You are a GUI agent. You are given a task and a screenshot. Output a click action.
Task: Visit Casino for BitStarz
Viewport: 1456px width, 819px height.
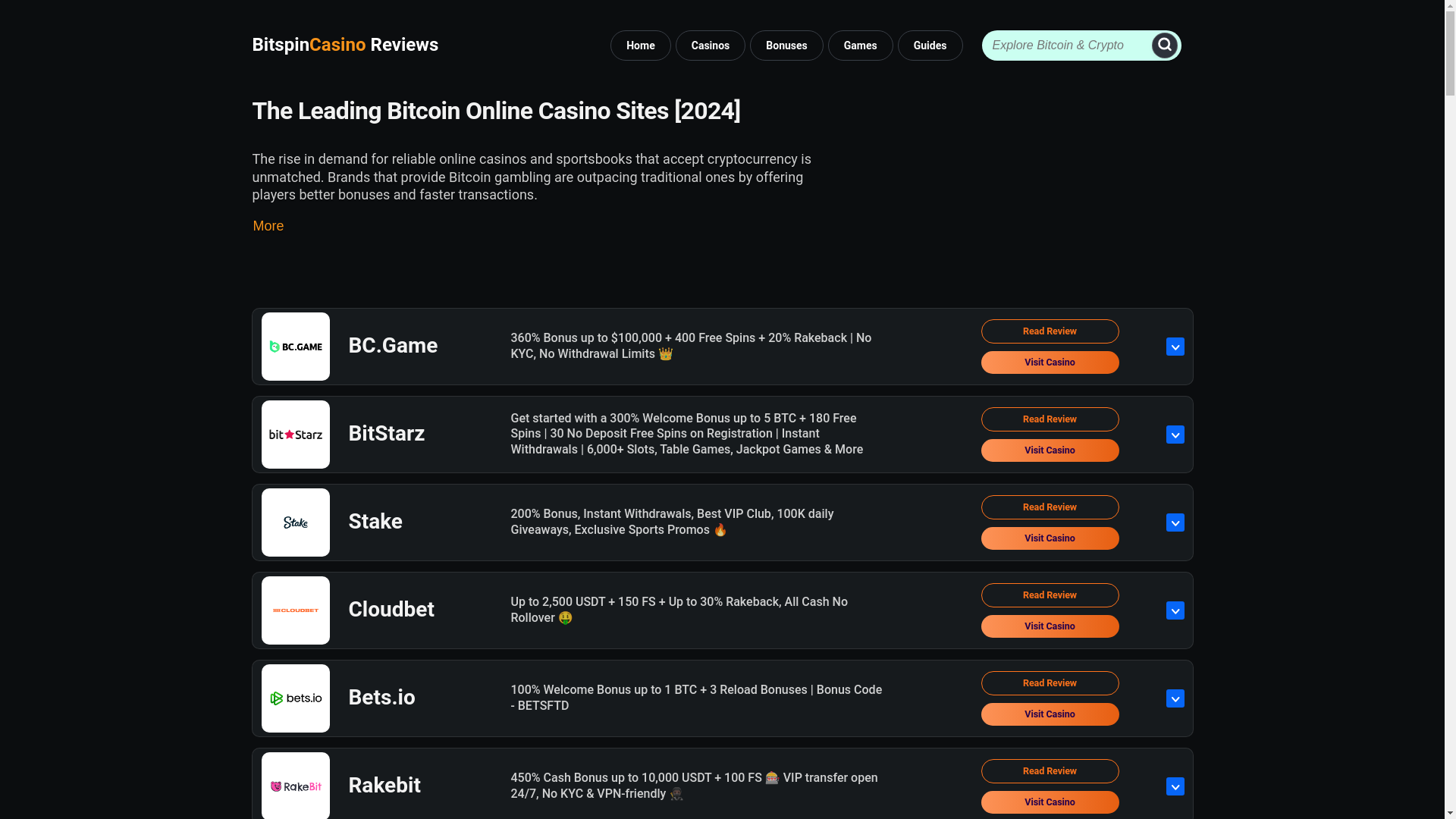point(1050,450)
